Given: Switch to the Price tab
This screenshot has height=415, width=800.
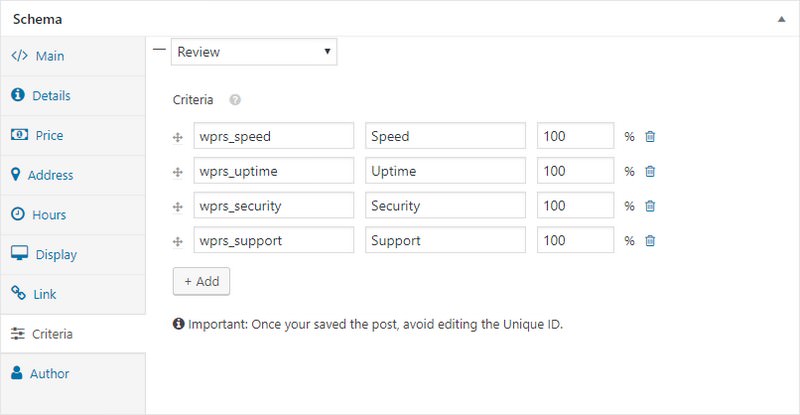Looking at the screenshot, I should coord(73,136).
